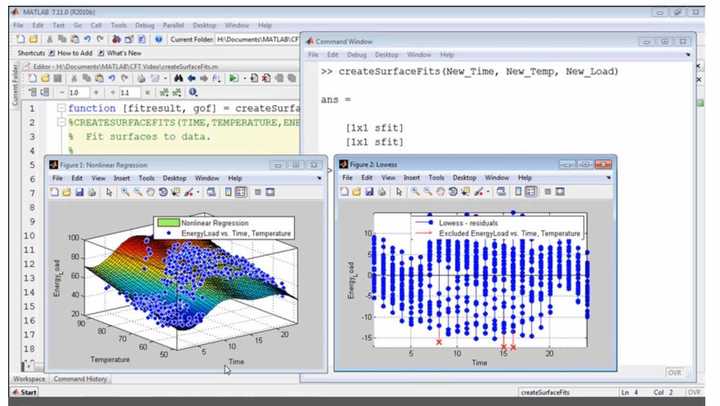Screen dimensions: 720x406
Task: Click Print icon in Figure 1 toolbar
Action: click(92, 192)
